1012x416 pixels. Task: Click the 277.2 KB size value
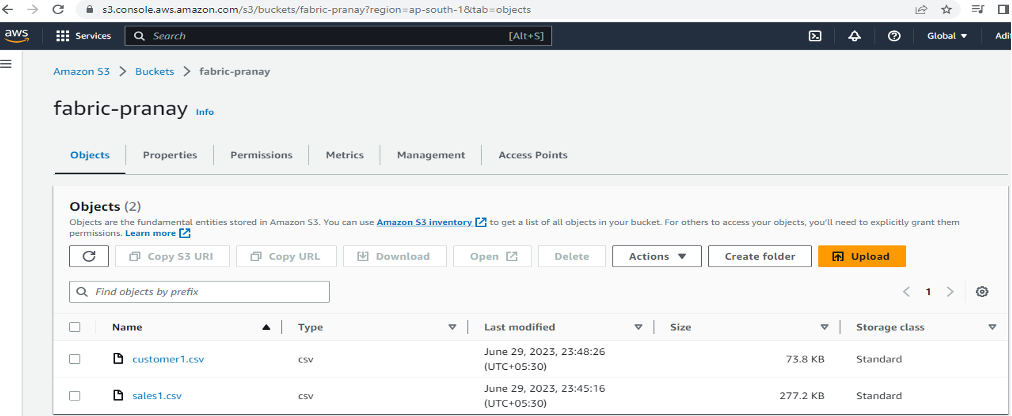801,395
